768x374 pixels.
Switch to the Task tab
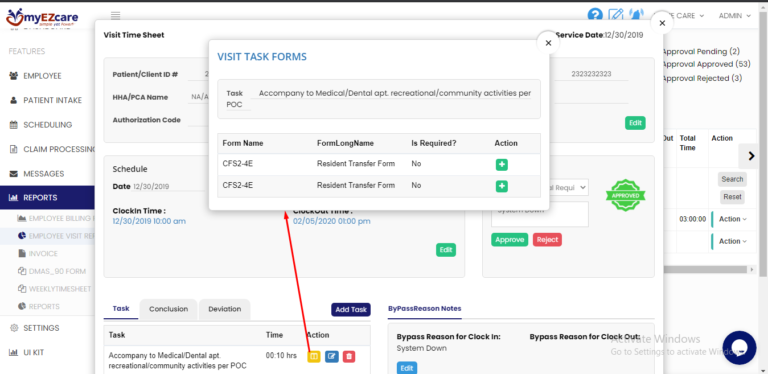pos(121,309)
